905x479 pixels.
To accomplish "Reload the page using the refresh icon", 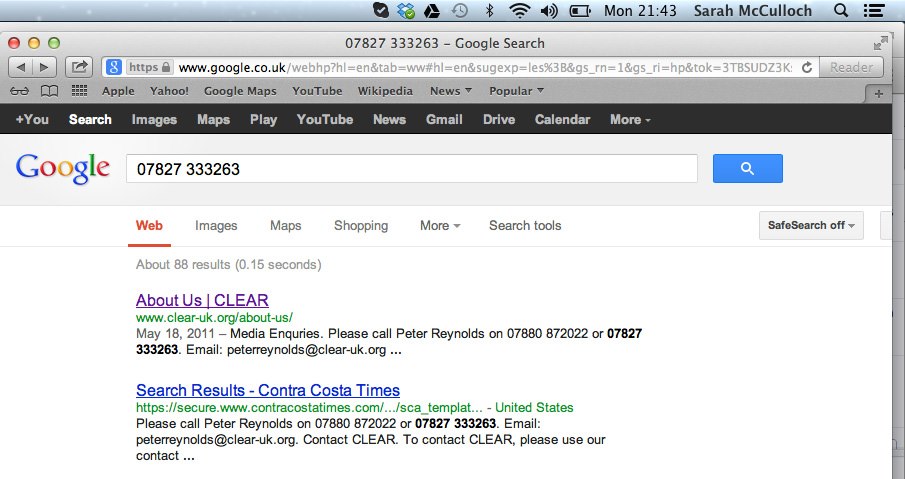I will 807,68.
